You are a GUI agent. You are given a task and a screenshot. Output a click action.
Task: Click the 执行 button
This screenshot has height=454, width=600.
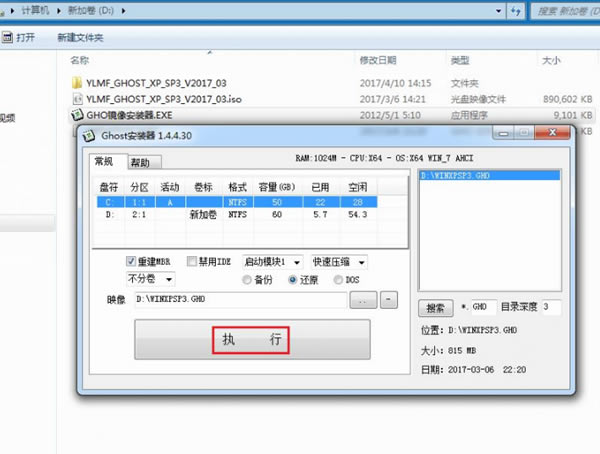(x=253, y=340)
